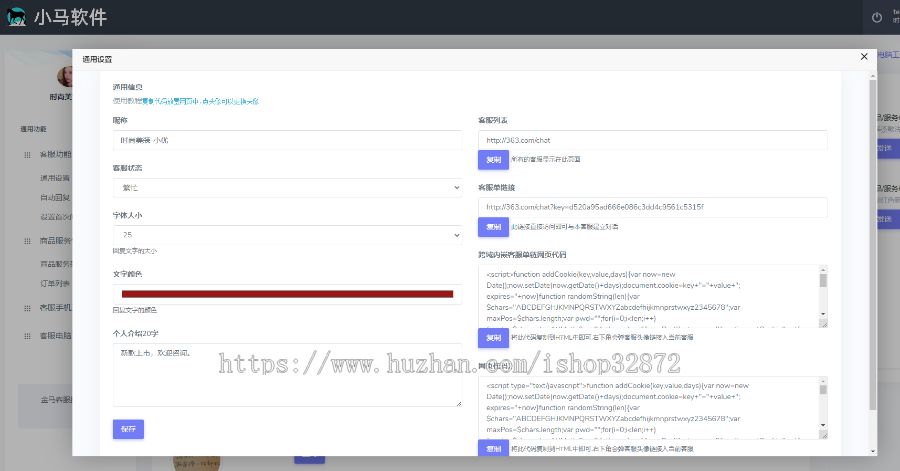Click the 通用设置 dialog title text
The width and height of the screenshot is (900, 471).
[x=97, y=59]
